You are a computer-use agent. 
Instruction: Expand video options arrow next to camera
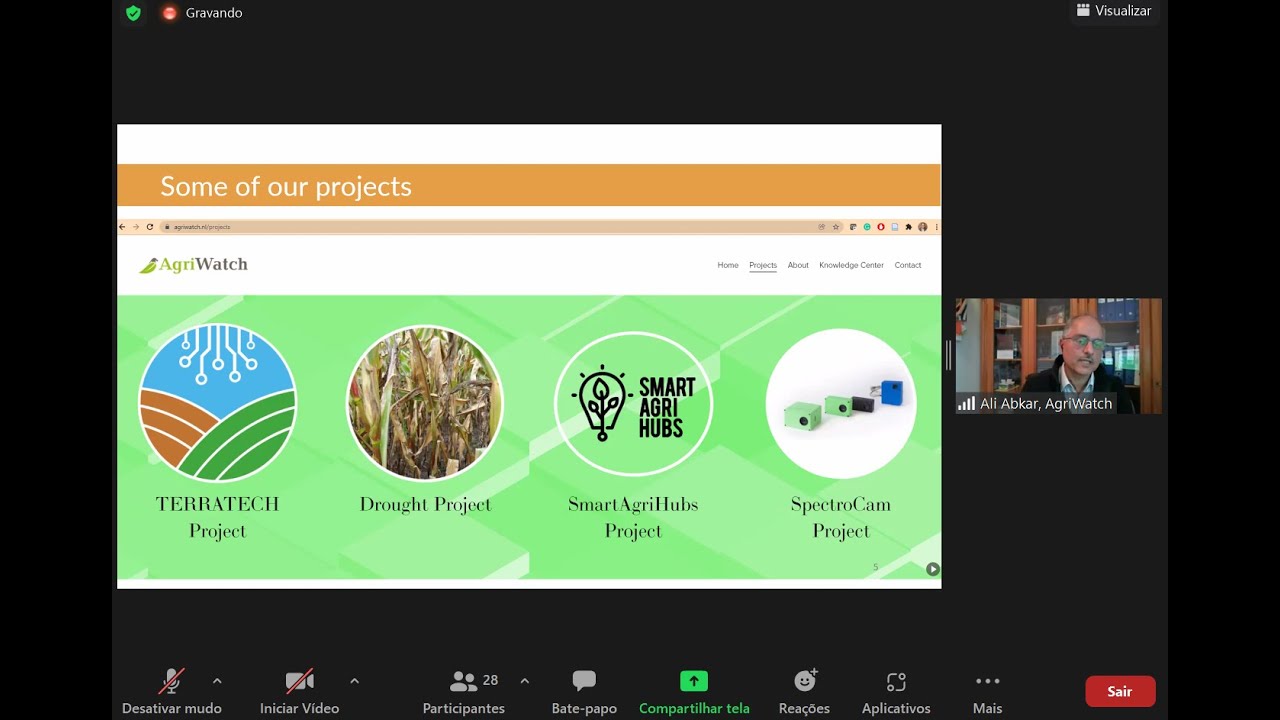[x=354, y=681]
